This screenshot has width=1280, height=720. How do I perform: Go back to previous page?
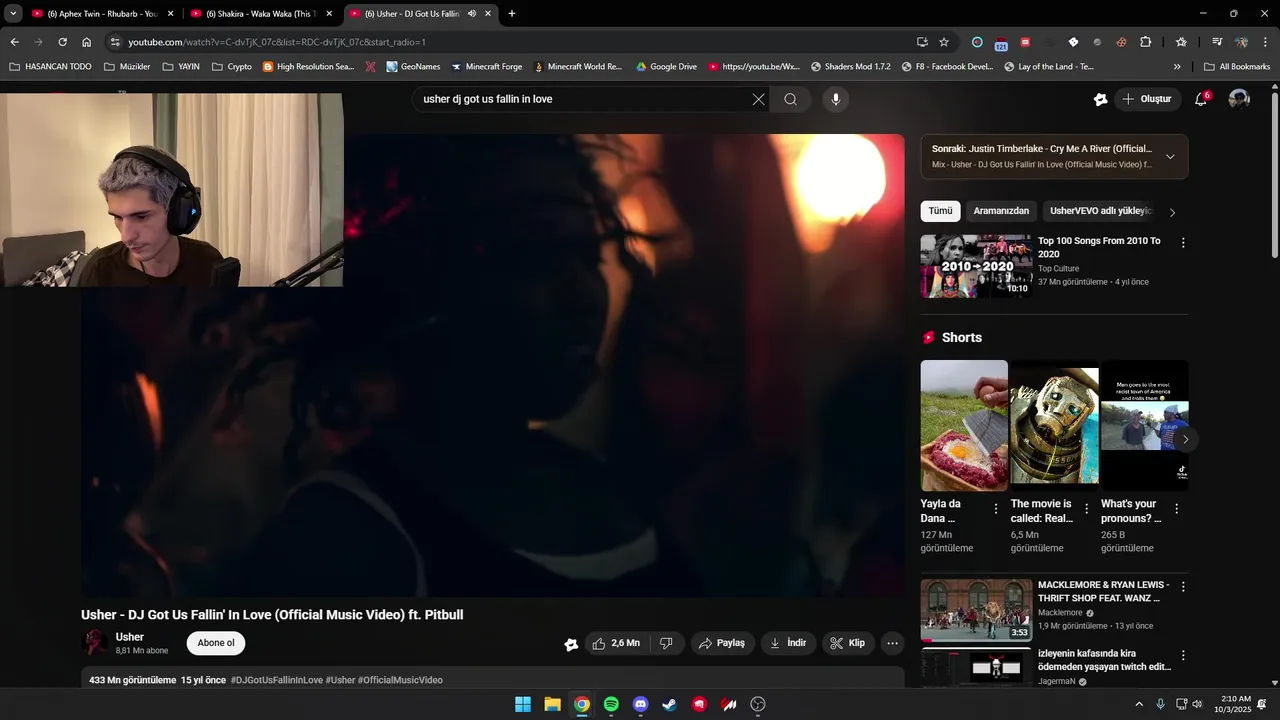pos(14,42)
